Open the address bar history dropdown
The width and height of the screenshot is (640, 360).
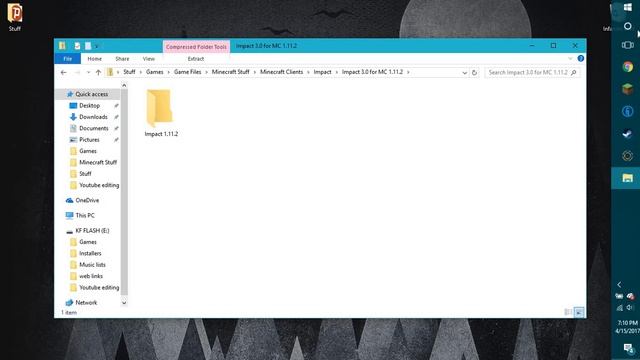coord(464,73)
